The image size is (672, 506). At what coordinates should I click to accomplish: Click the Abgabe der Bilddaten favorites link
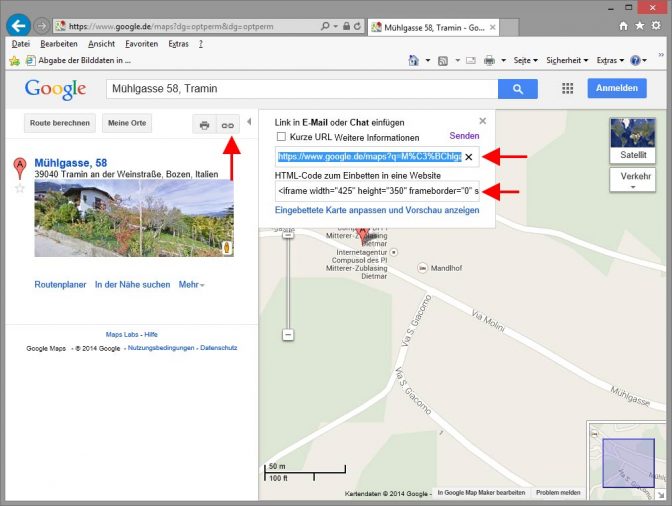coord(79,60)
